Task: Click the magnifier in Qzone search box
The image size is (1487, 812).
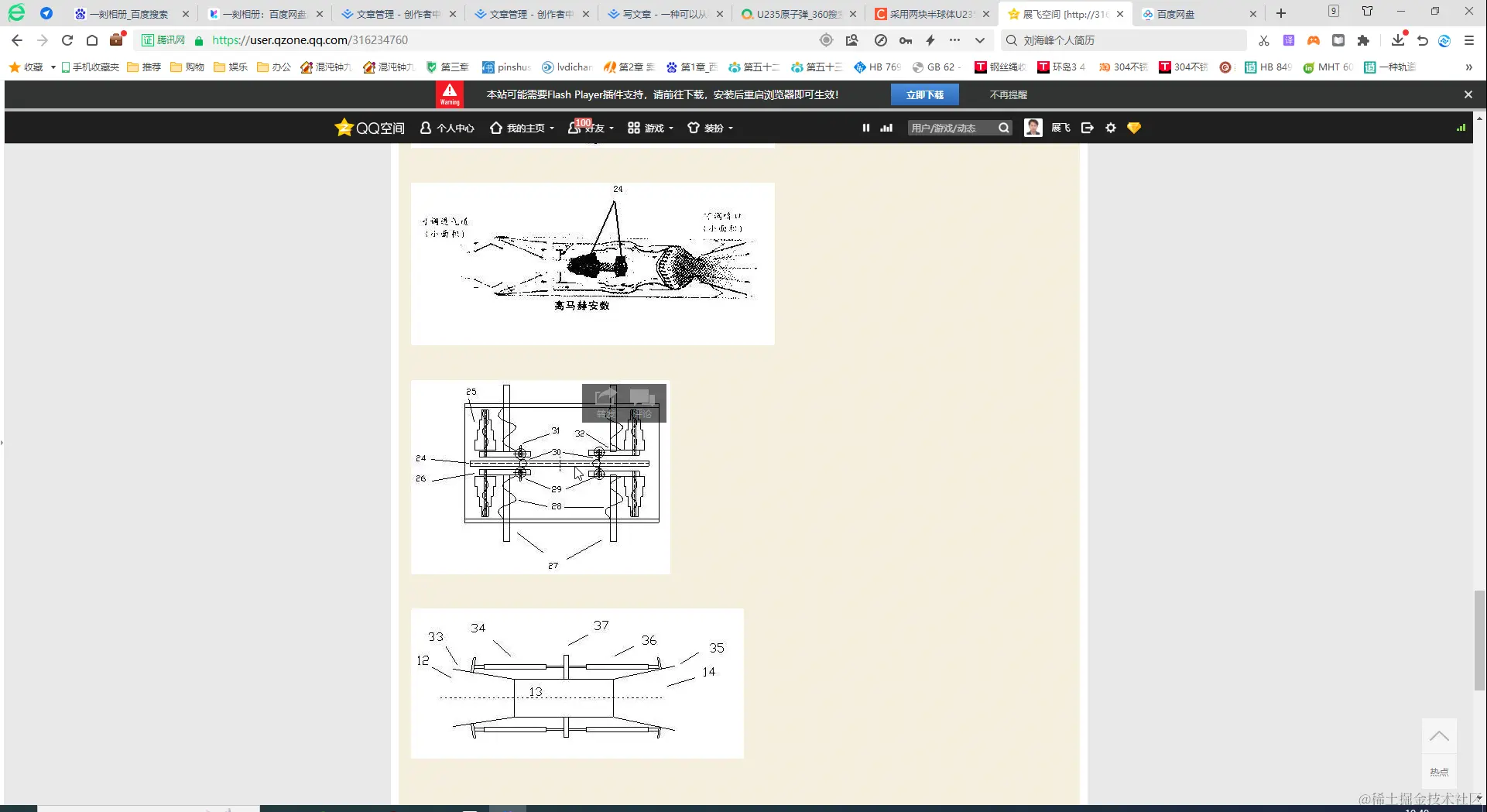Action: point(1004,128)
